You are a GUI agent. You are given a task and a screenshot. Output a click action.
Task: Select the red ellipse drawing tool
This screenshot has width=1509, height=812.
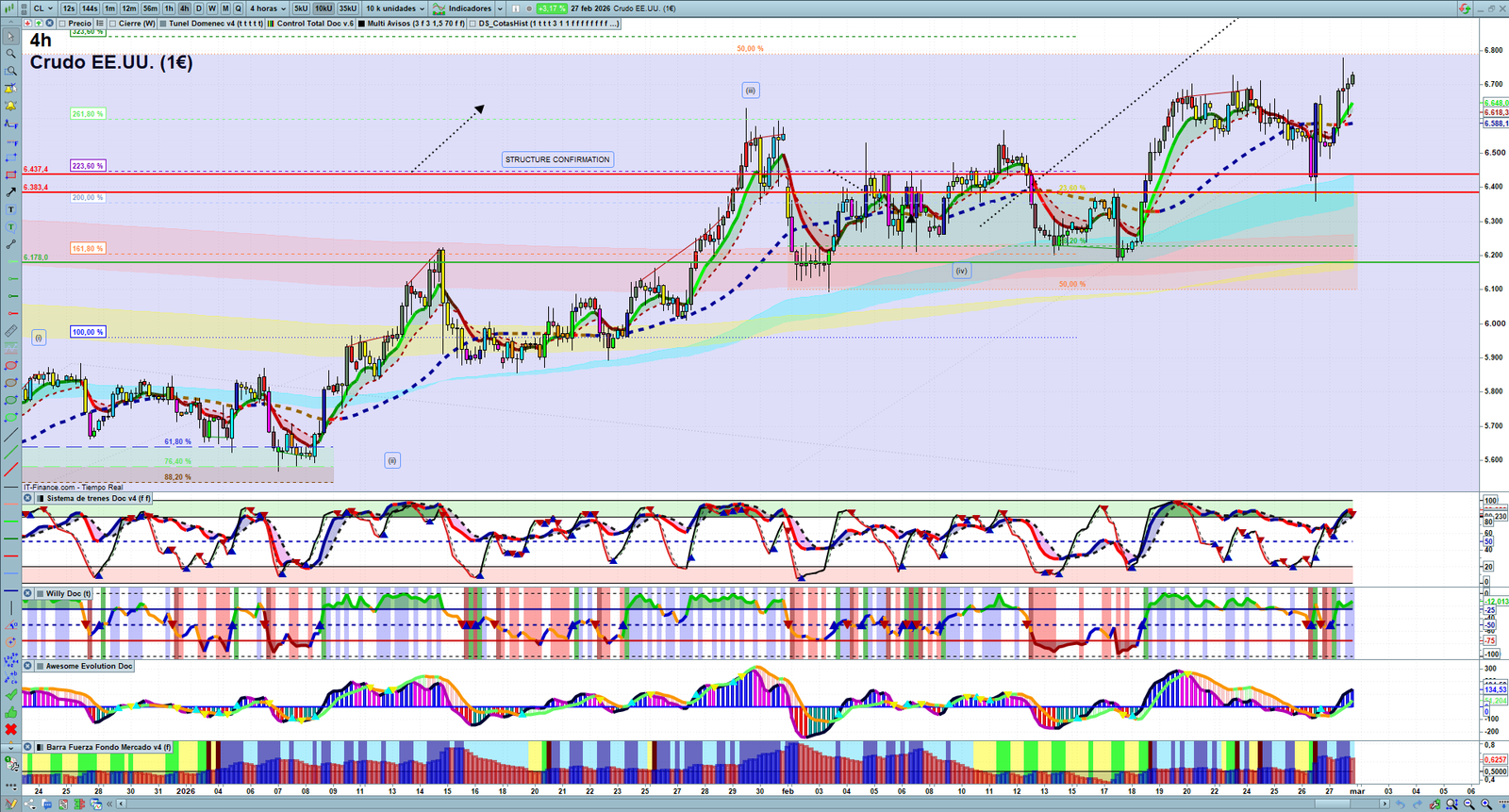click(10, 366)
